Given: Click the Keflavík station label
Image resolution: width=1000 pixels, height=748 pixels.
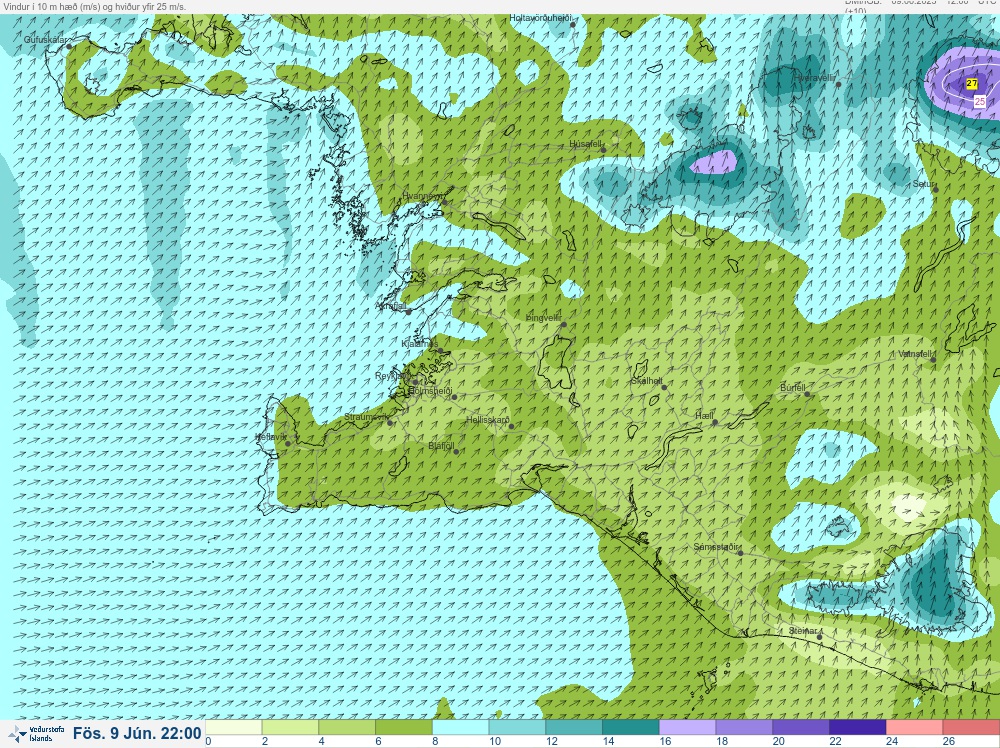Looking at the screenshot, I should pos(270,437).
